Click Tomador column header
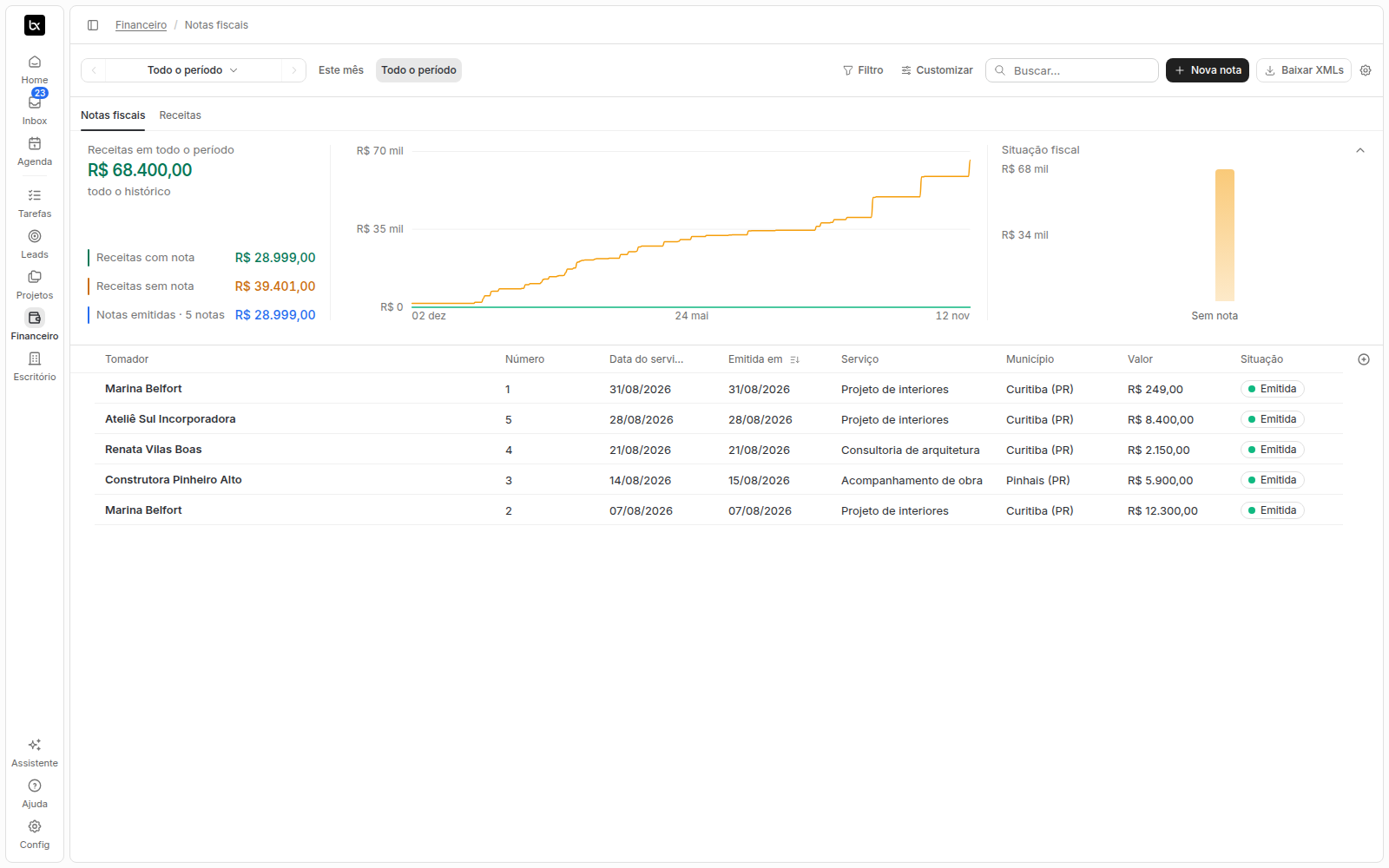 [127, 359]
